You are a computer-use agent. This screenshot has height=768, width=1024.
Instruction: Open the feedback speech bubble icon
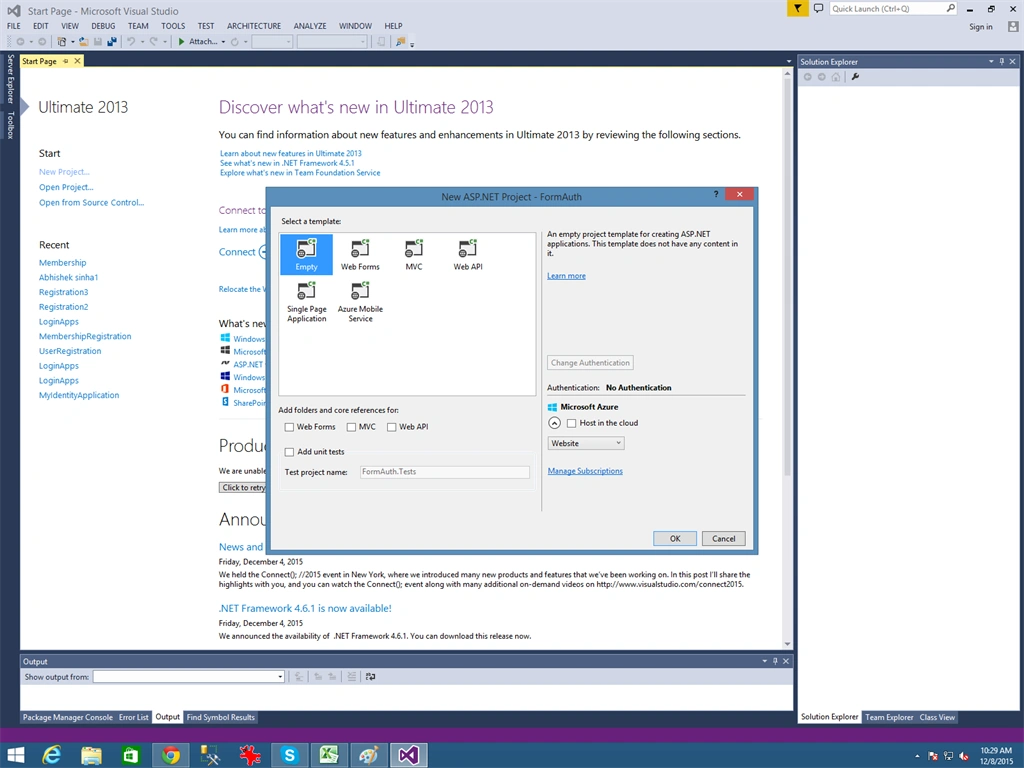point(818,8)
